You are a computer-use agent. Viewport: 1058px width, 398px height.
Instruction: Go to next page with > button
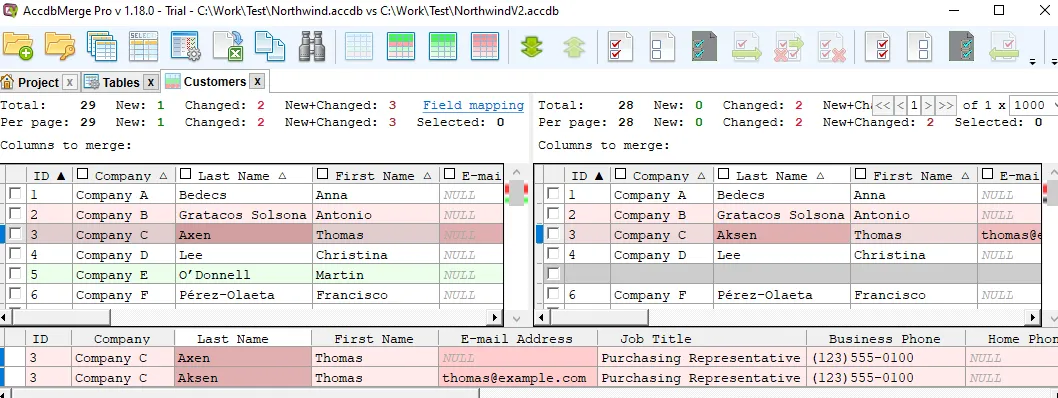point(928,105)
